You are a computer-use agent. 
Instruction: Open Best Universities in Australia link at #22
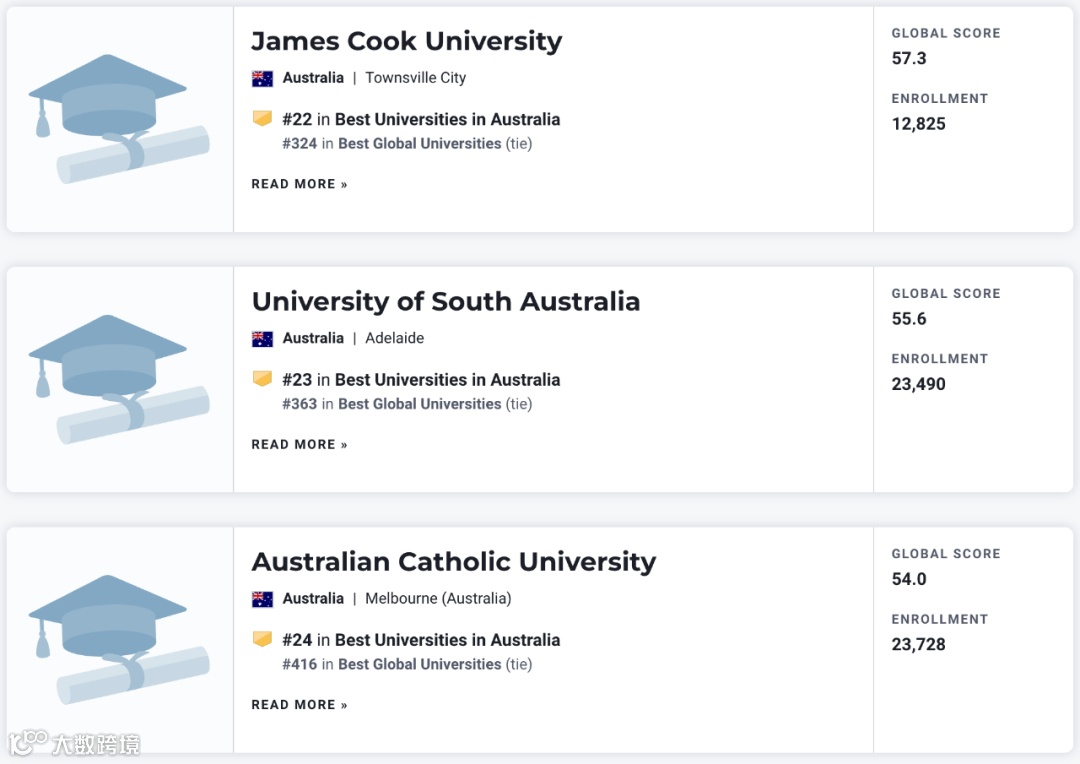(447, 119)
